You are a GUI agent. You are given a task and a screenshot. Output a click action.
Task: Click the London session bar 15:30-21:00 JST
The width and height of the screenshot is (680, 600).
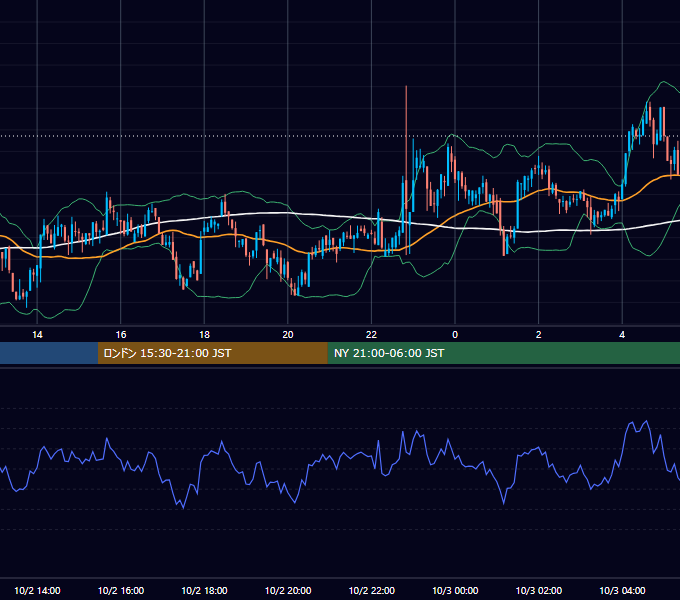click(212, 353)
